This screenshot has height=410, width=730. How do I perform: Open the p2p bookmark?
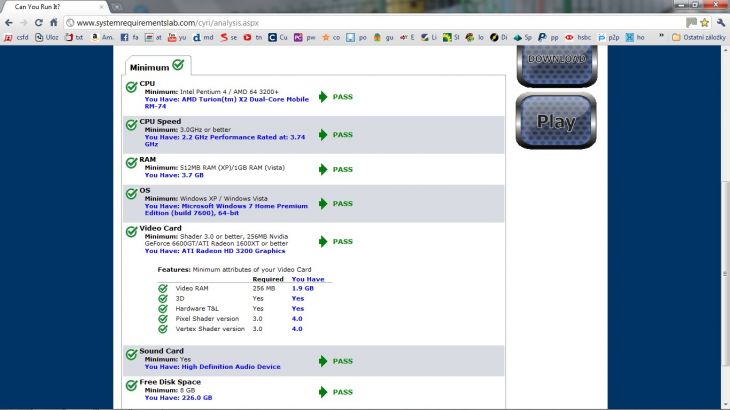click(x=608, y=38)
